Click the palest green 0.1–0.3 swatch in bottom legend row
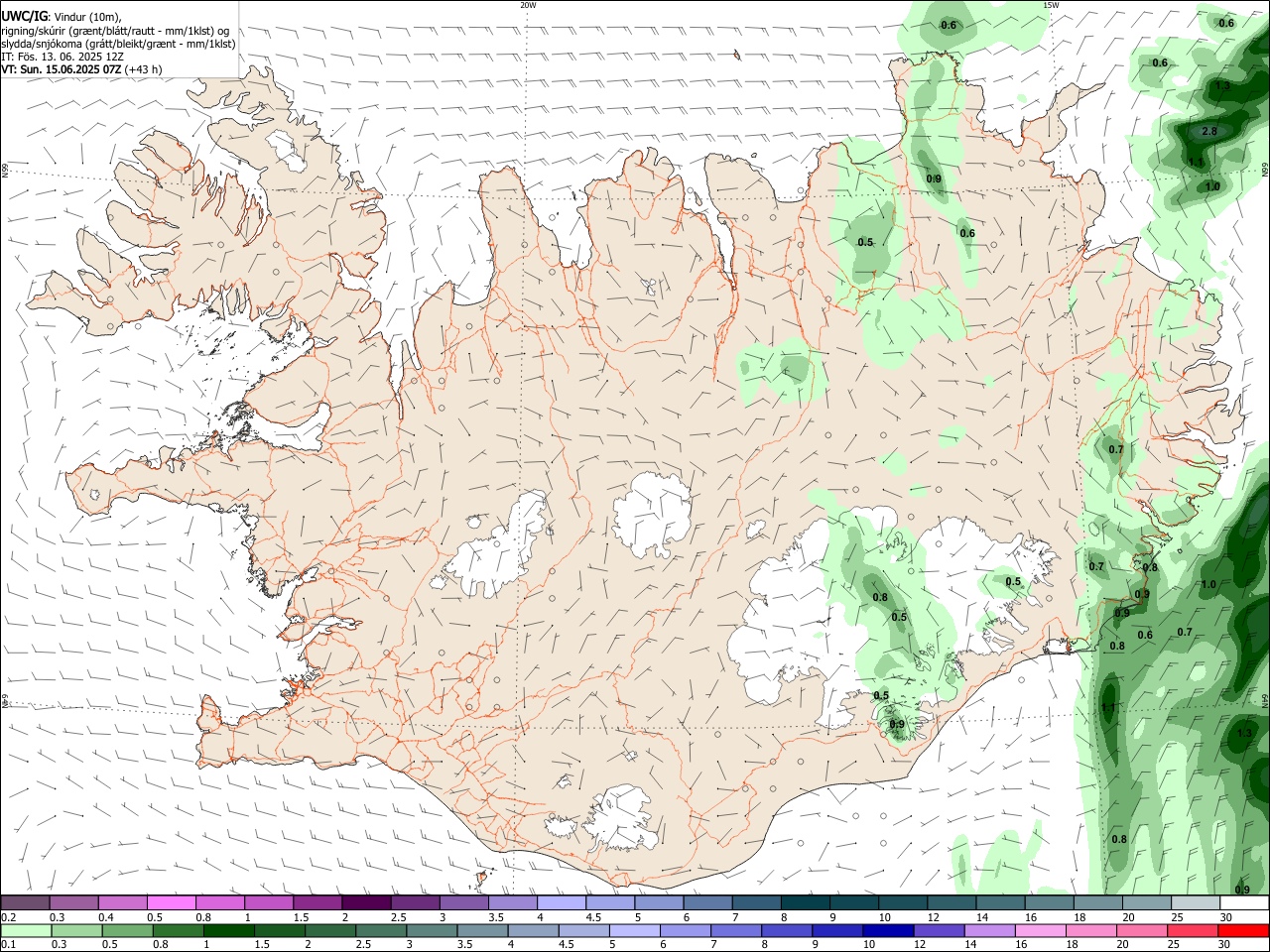1270x952 pixels. [27, 930]
